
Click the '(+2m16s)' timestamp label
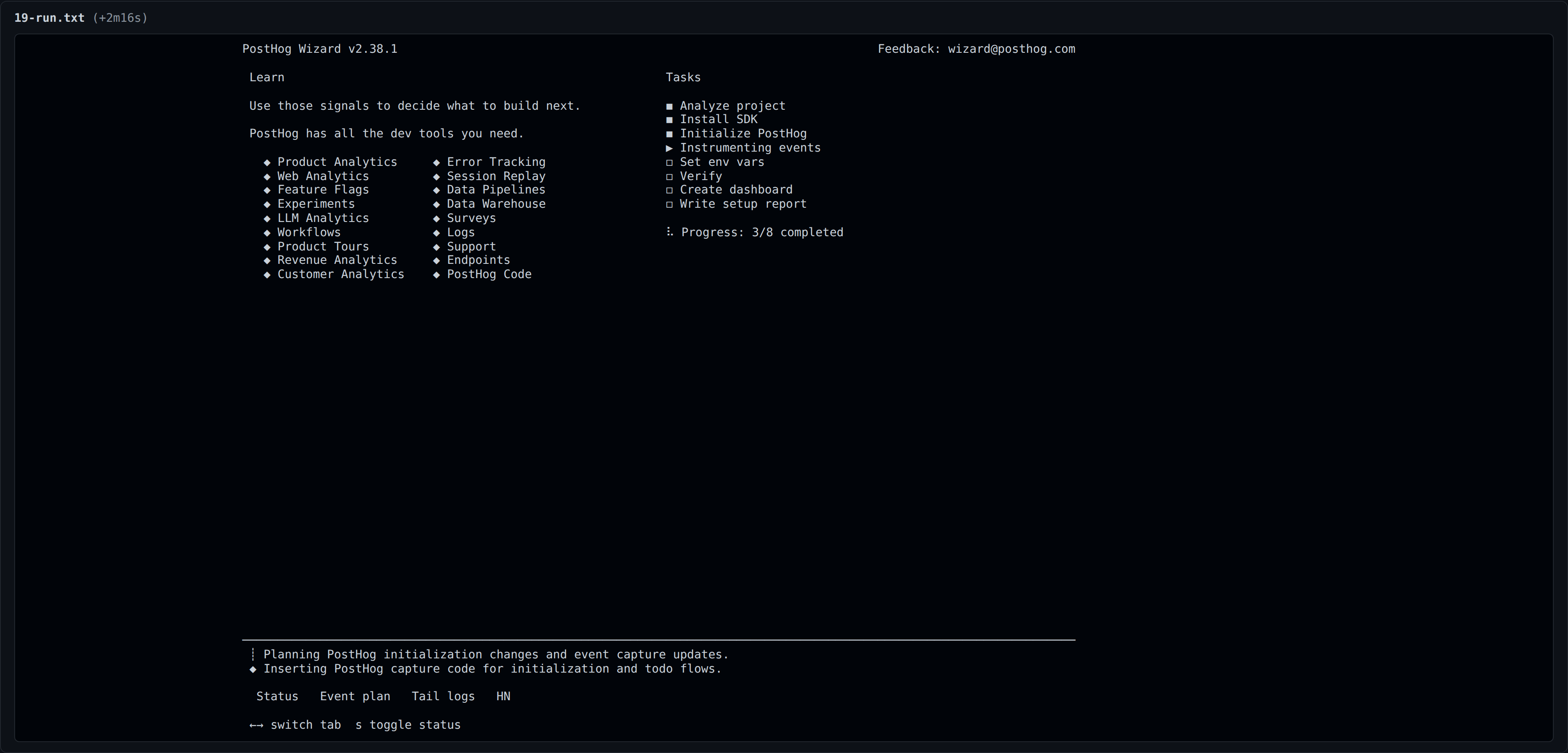[x=121, y=18]
